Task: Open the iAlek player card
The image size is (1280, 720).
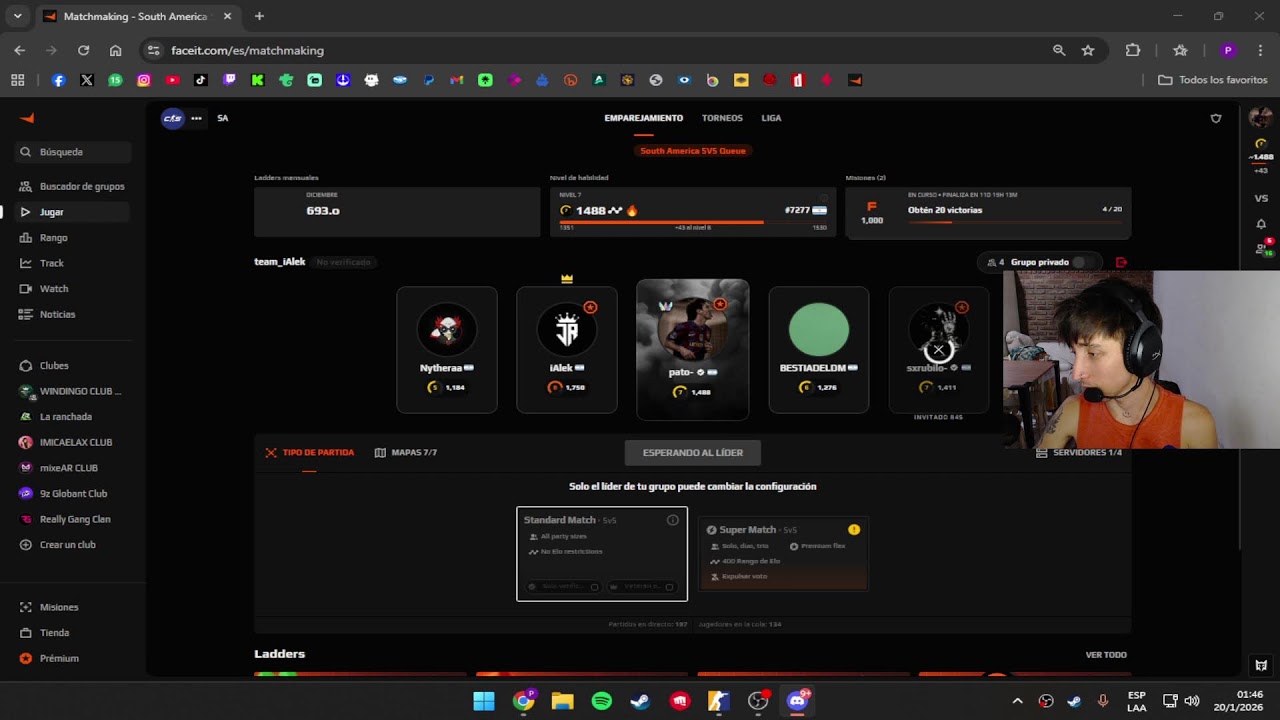Action: 567,350
